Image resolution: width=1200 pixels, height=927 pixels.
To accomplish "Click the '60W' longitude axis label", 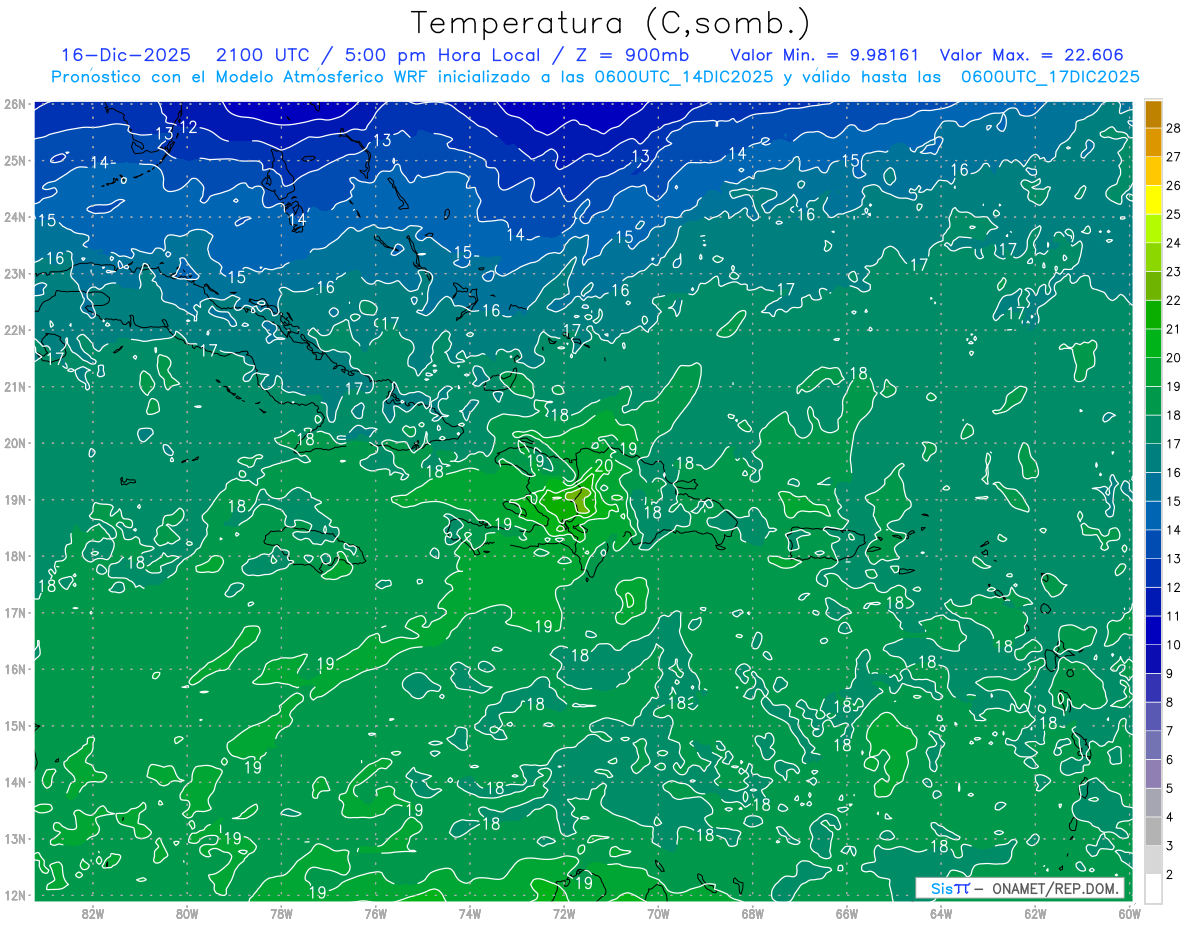I will 1129,913.
